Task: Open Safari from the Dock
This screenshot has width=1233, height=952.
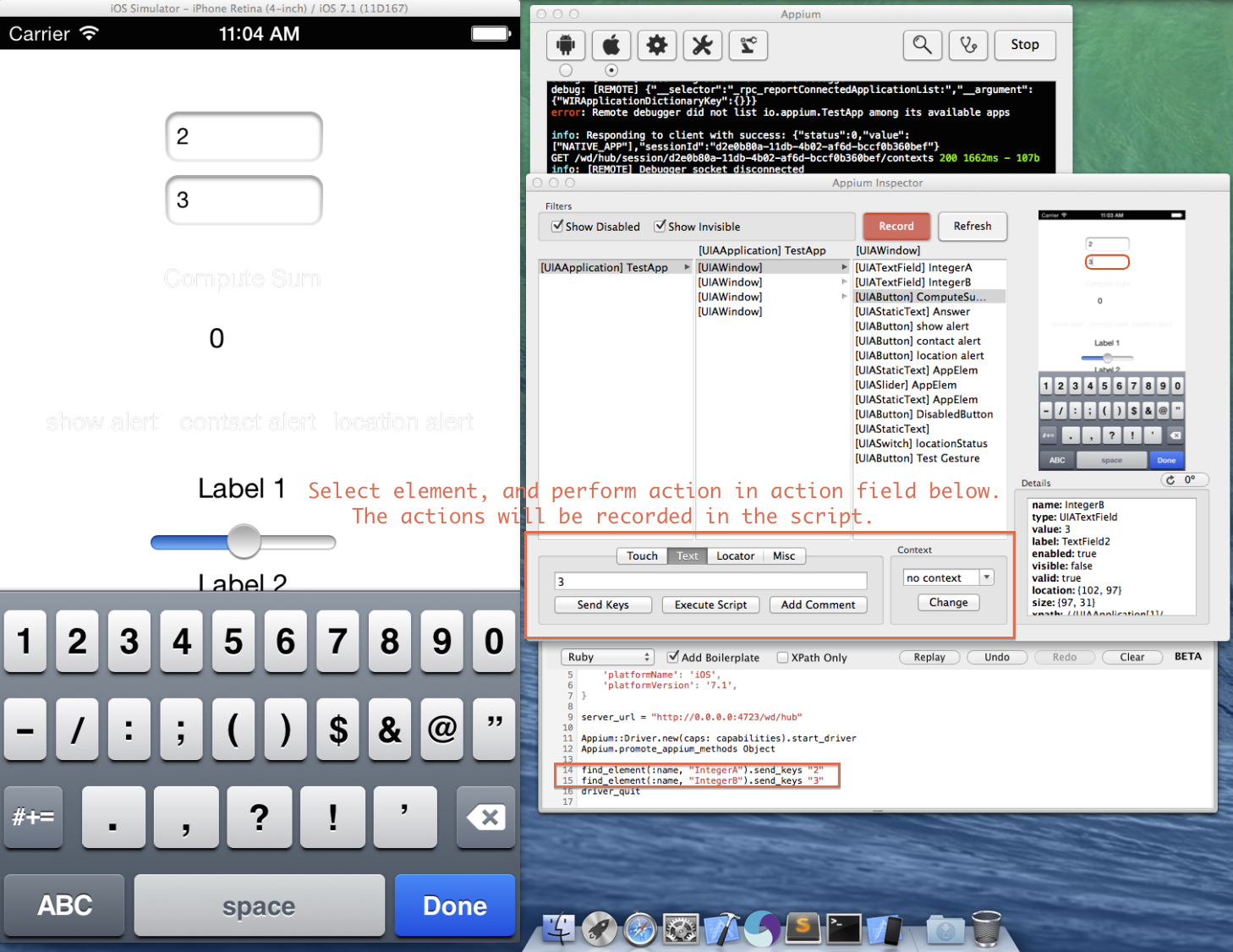Action: pyautogui.click(x=640, y=928)
